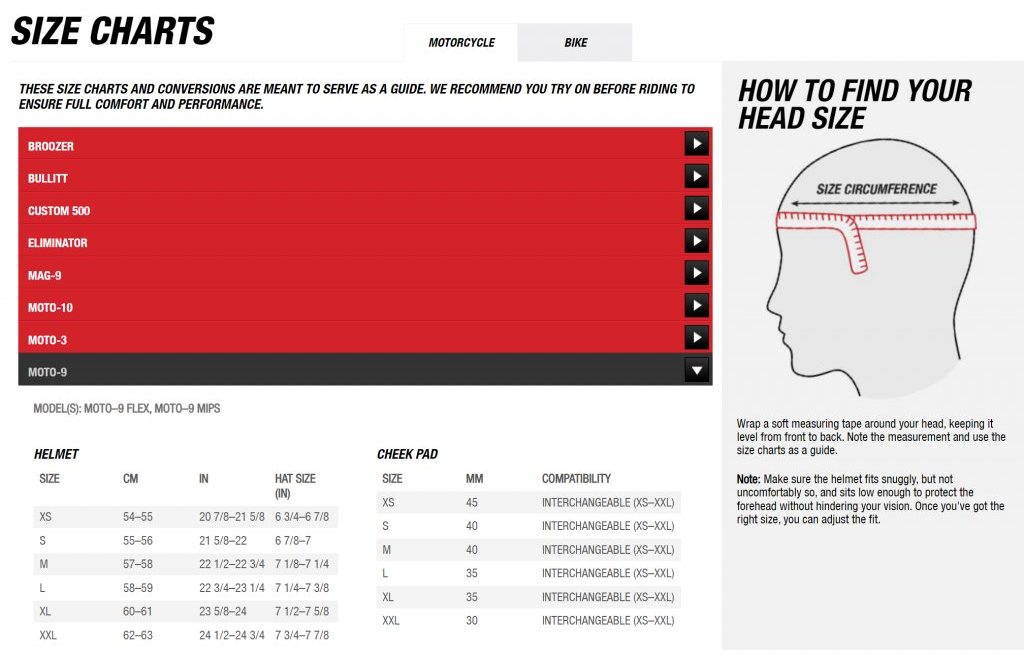The width and height of the screenshot is (1024, 666).
Task: Expand the Eliminator size chart arrow
Action: point(697,241)
